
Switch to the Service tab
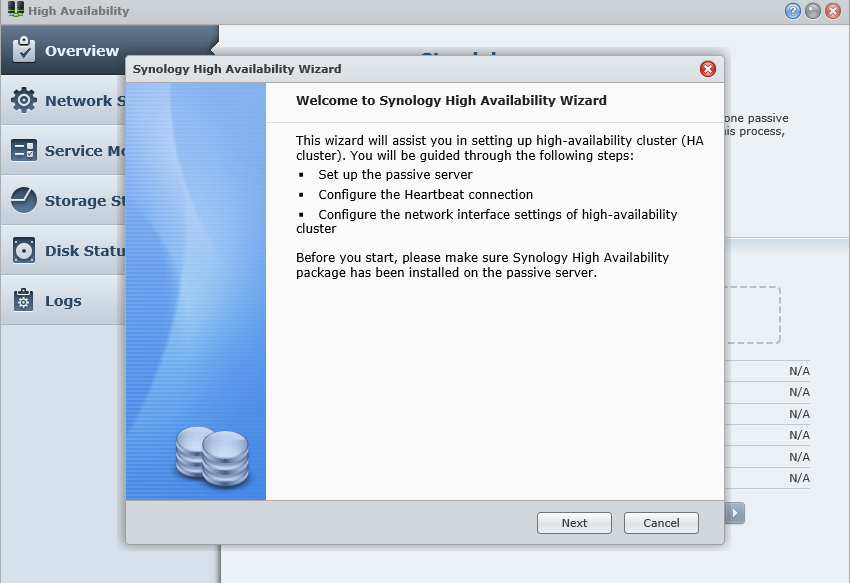[x=63, y=150]
